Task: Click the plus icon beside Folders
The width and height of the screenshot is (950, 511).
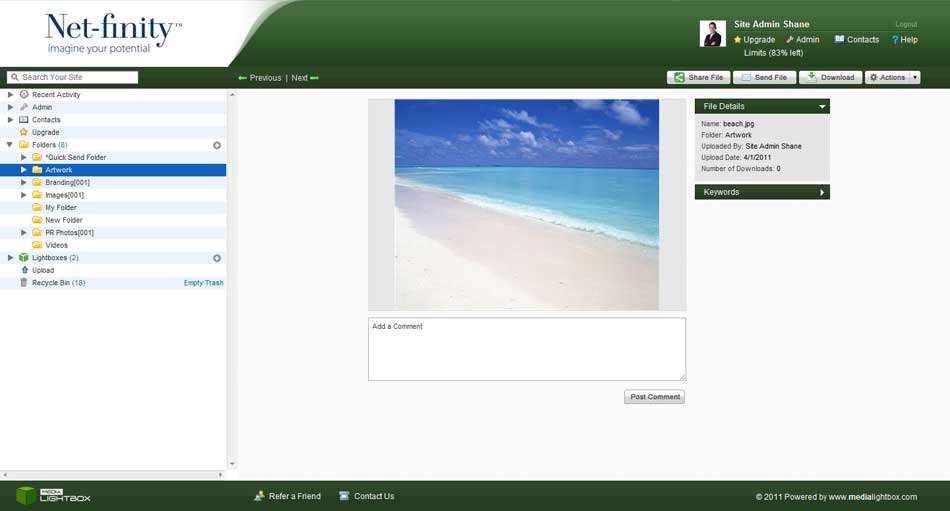Action: 217,145
